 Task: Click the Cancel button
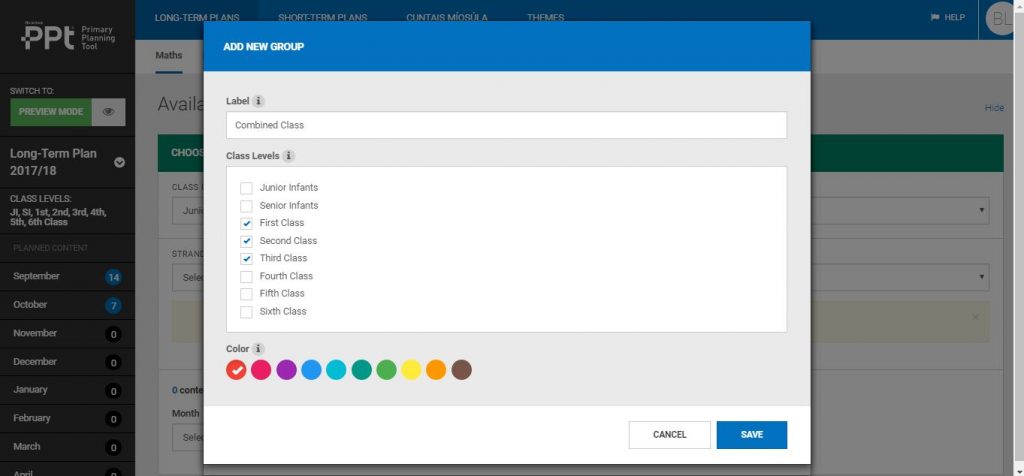pyautogui.click(x=669, y=435)
